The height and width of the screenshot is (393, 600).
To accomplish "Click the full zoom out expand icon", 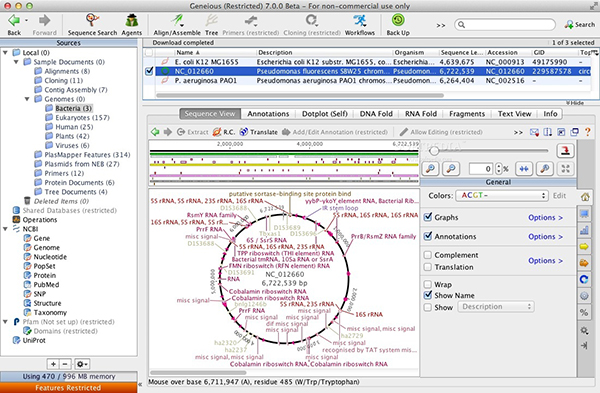I will 566,168.
